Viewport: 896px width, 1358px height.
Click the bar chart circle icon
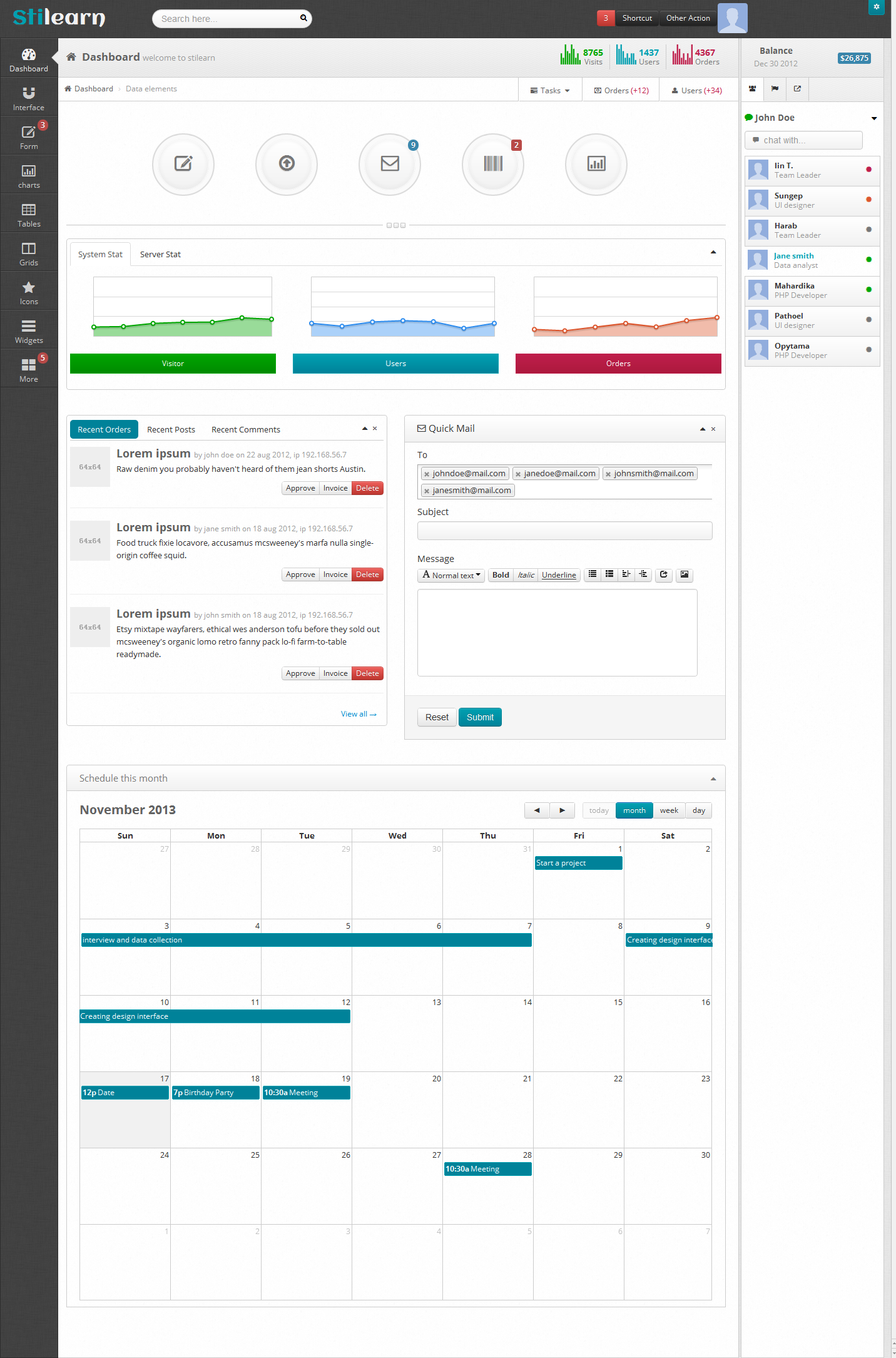596,164
